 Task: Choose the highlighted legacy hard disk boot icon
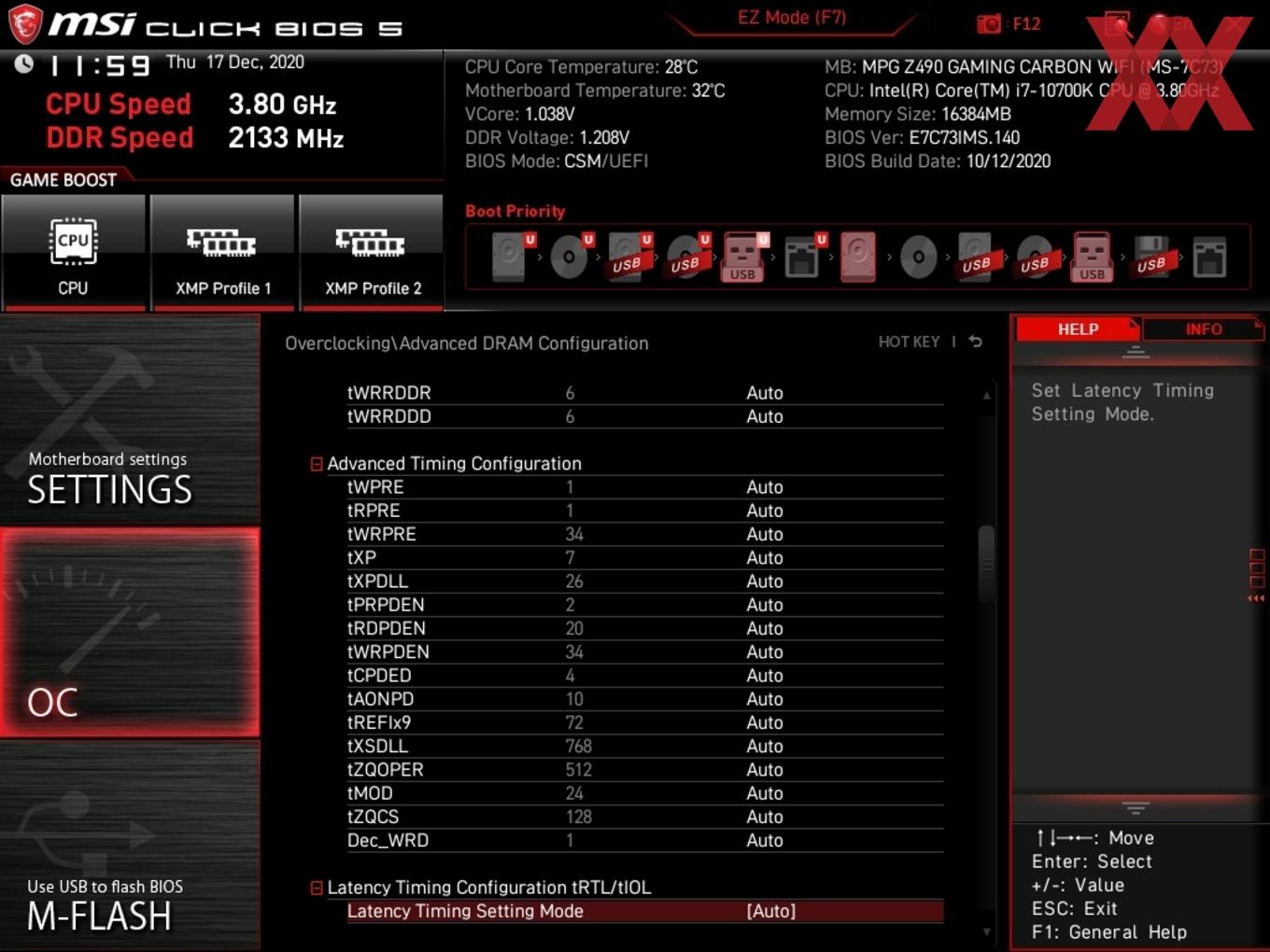coord(858,257)
